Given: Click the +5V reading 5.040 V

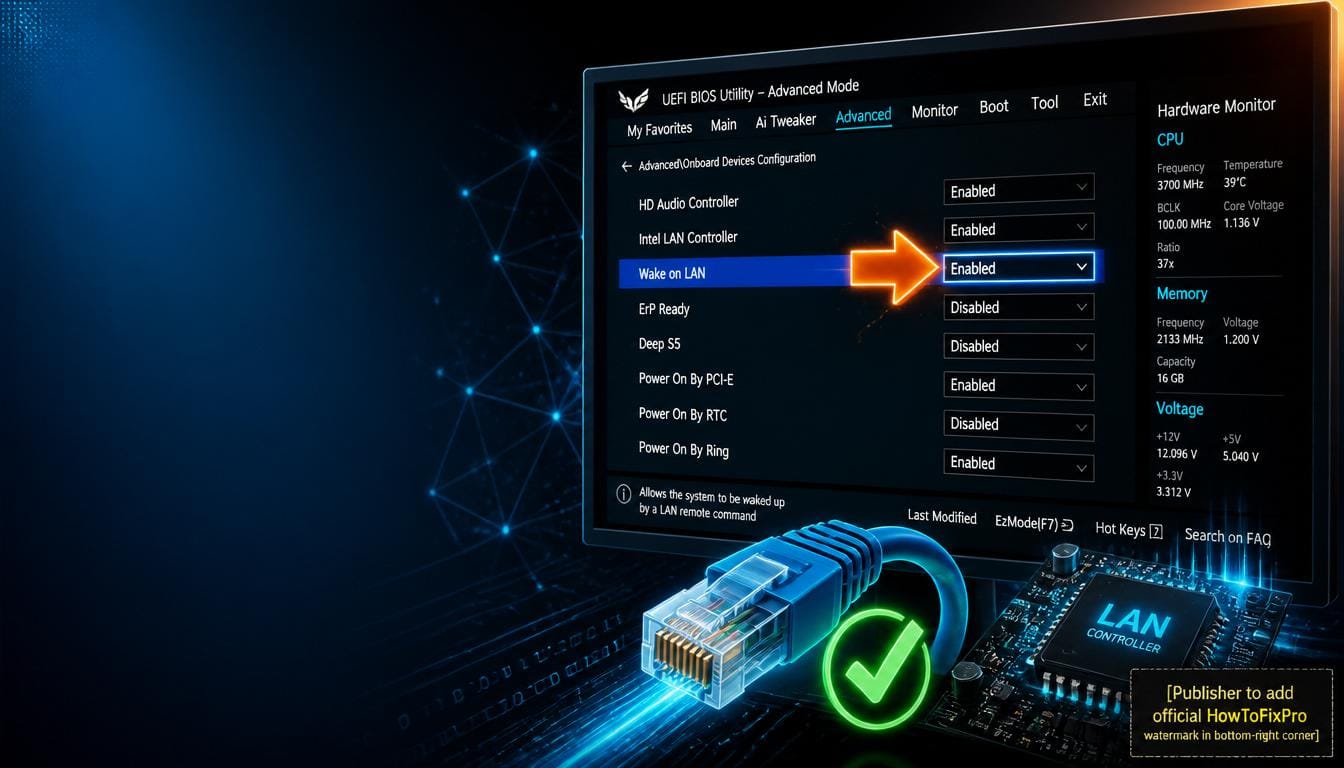Looking at the screenshot, I should click(1241, 457).
